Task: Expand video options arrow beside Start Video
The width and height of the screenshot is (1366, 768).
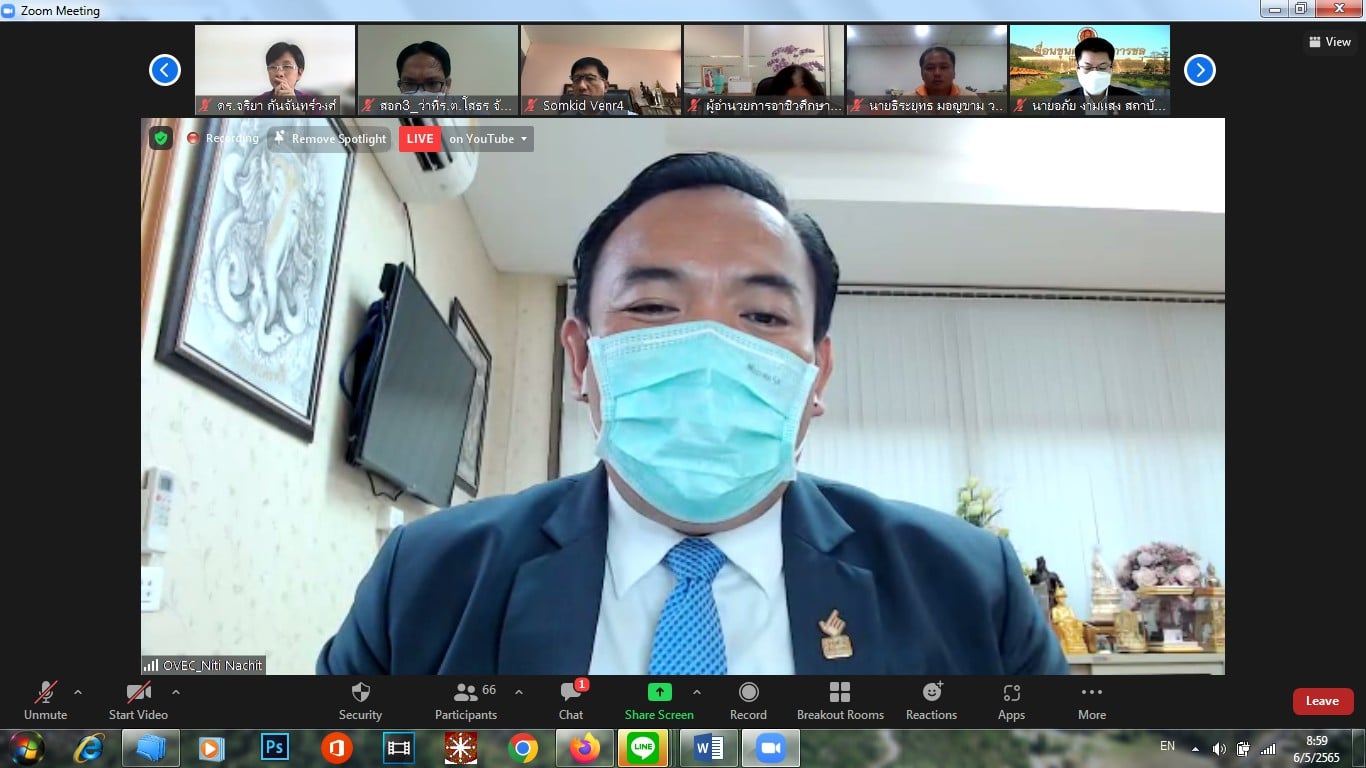Action: tap(176, 692)
